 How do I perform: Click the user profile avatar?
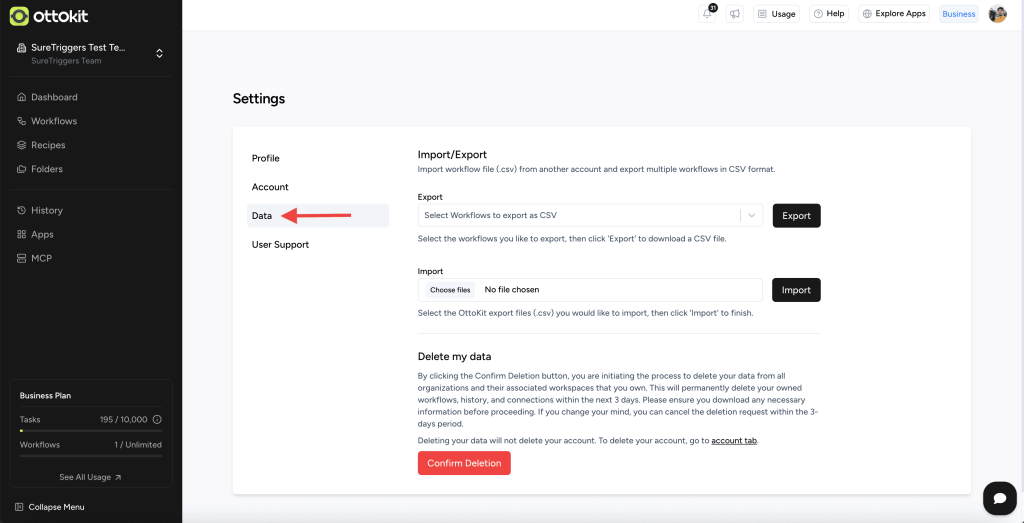(997, 14)
